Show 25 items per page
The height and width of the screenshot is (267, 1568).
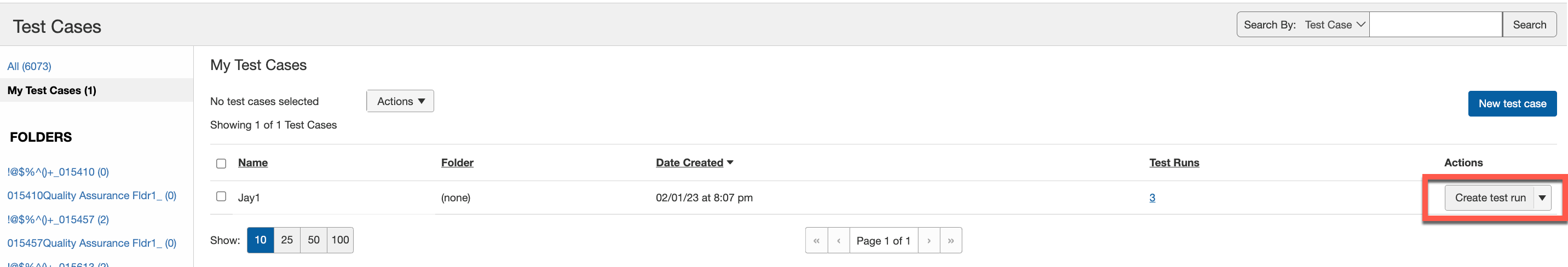(x=287, y=240)
